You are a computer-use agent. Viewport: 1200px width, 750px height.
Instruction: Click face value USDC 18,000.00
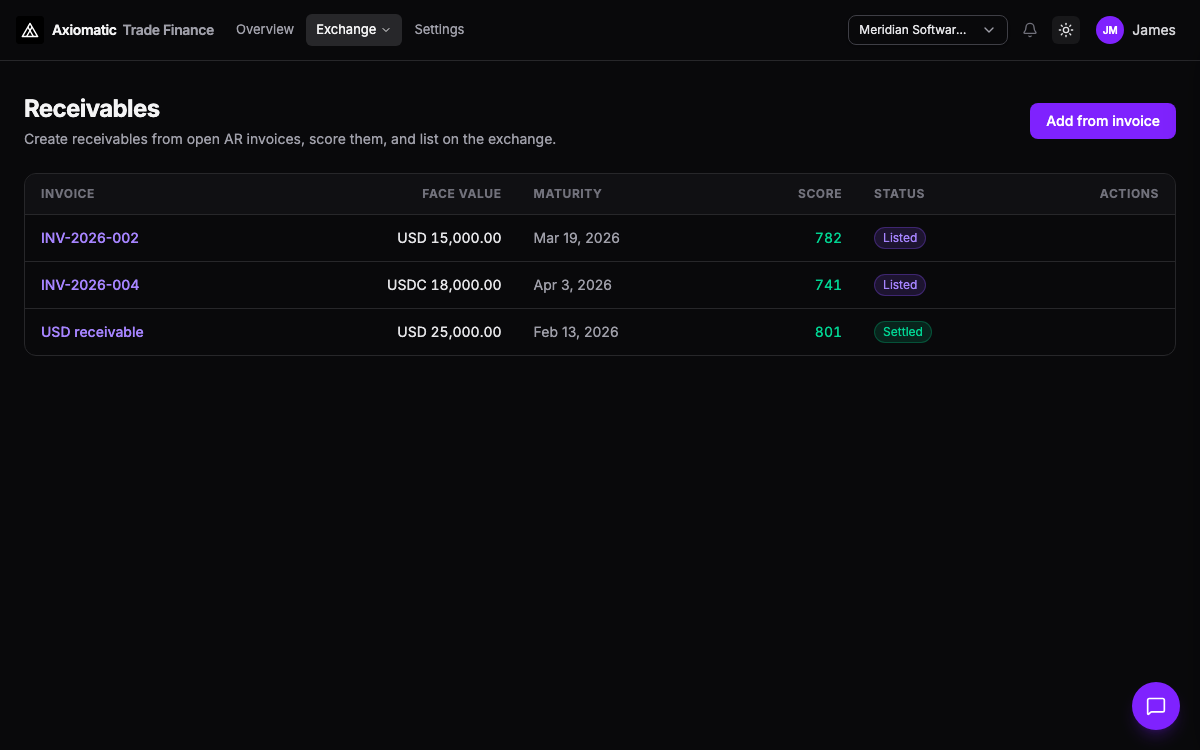click(x=444, y=285)
